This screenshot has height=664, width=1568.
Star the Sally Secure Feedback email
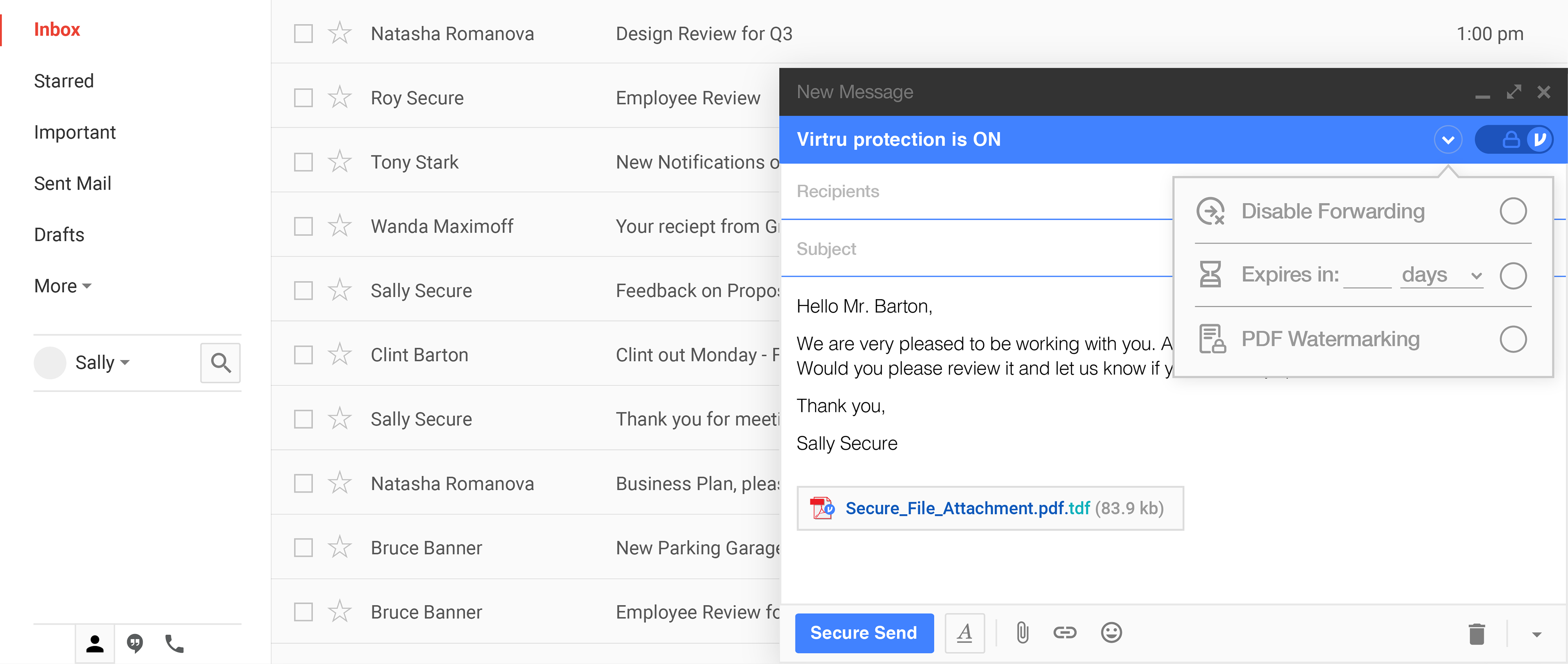click(340, 290)
